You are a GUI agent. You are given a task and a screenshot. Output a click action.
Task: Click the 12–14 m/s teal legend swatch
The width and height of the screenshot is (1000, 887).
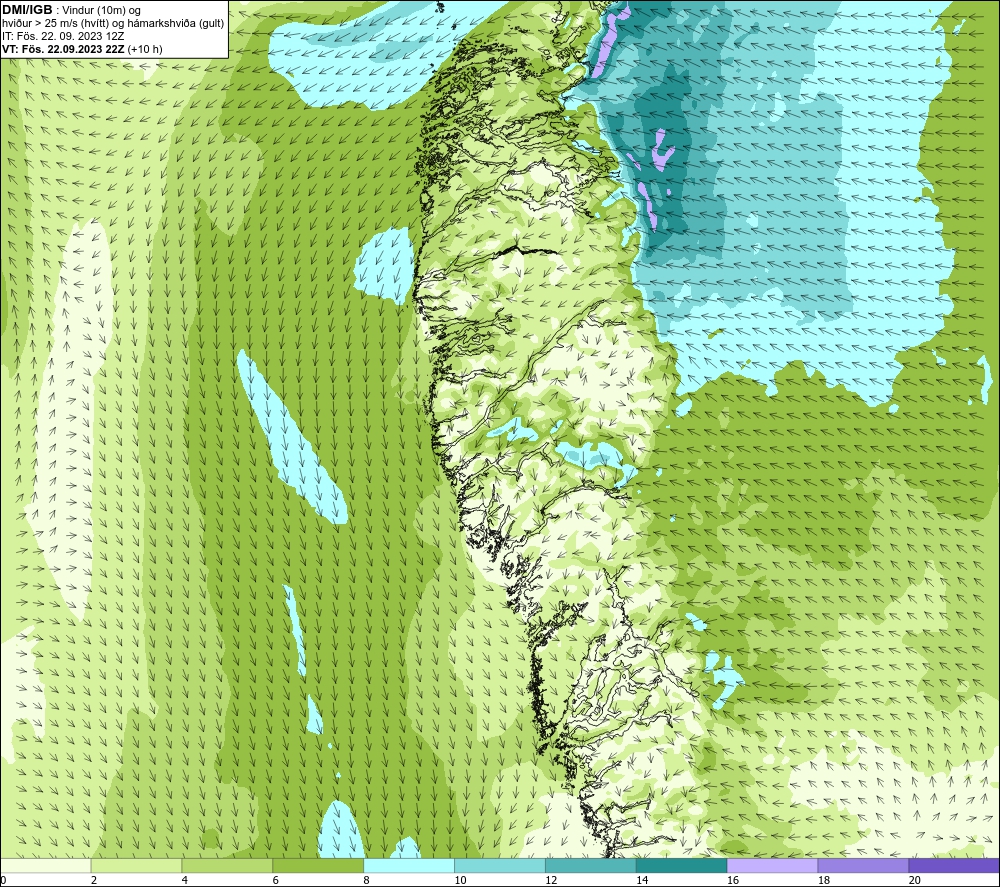click(x=591, y=866)
